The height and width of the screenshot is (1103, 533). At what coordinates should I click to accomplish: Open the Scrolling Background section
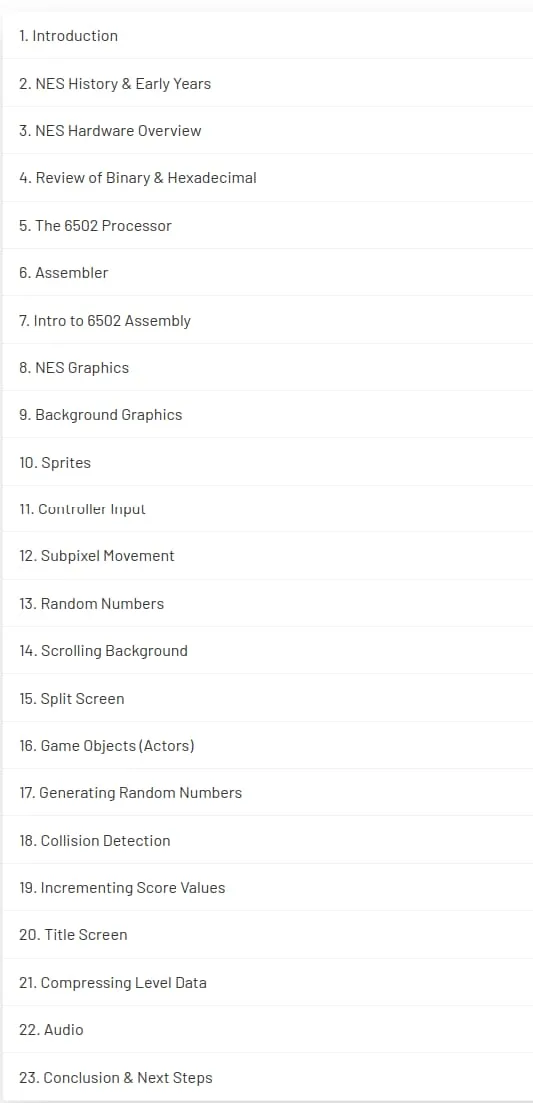[267, 651]
